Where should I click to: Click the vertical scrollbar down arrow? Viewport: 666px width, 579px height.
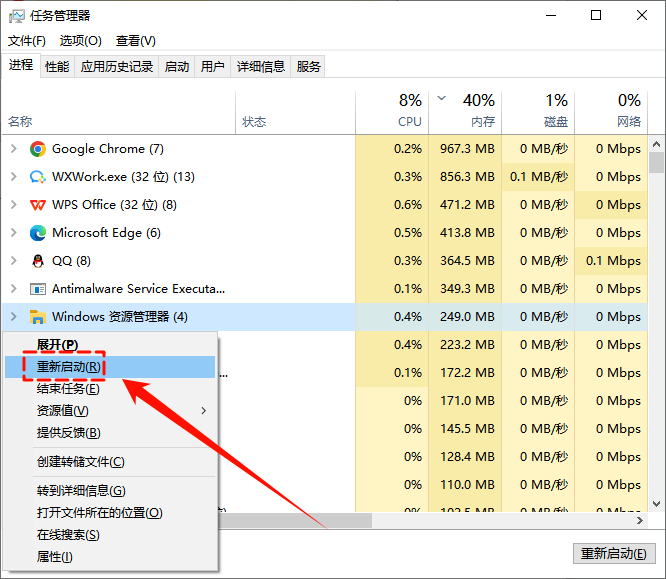(x=656, y=504)
